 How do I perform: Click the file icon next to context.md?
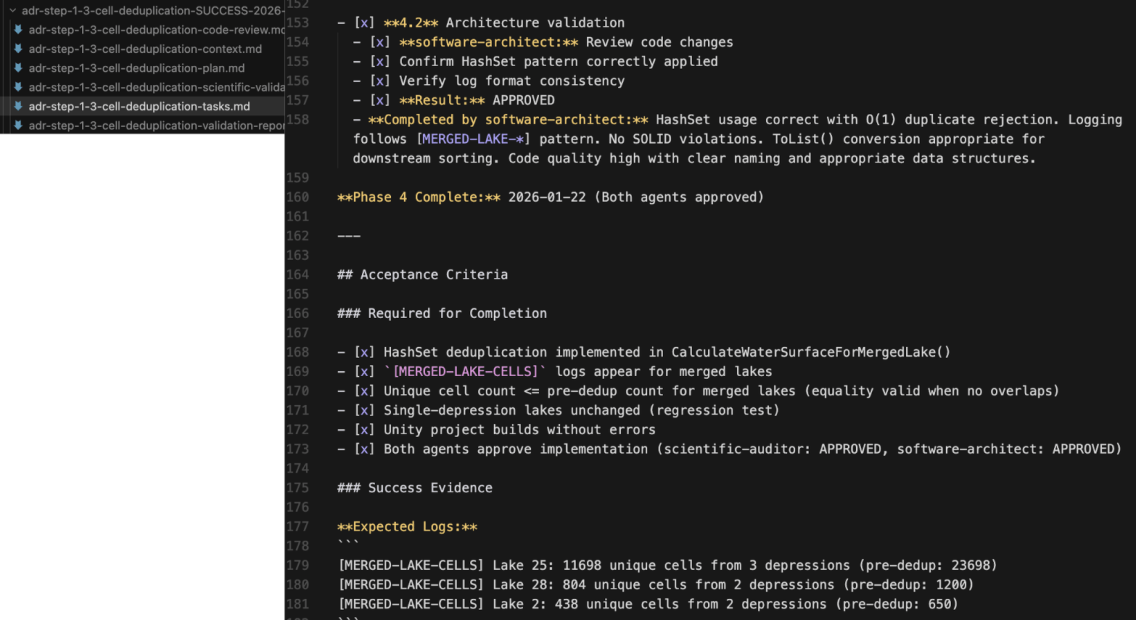[18, 49]
